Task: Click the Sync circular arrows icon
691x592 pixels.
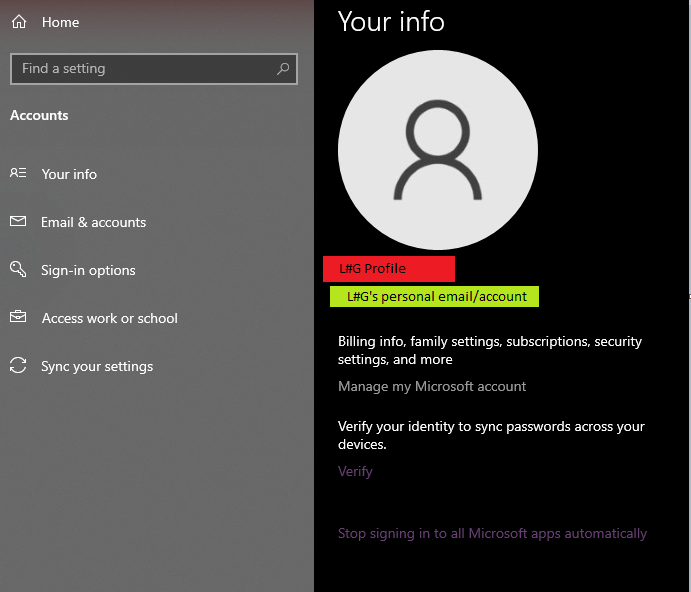Action: pos(18,365)
